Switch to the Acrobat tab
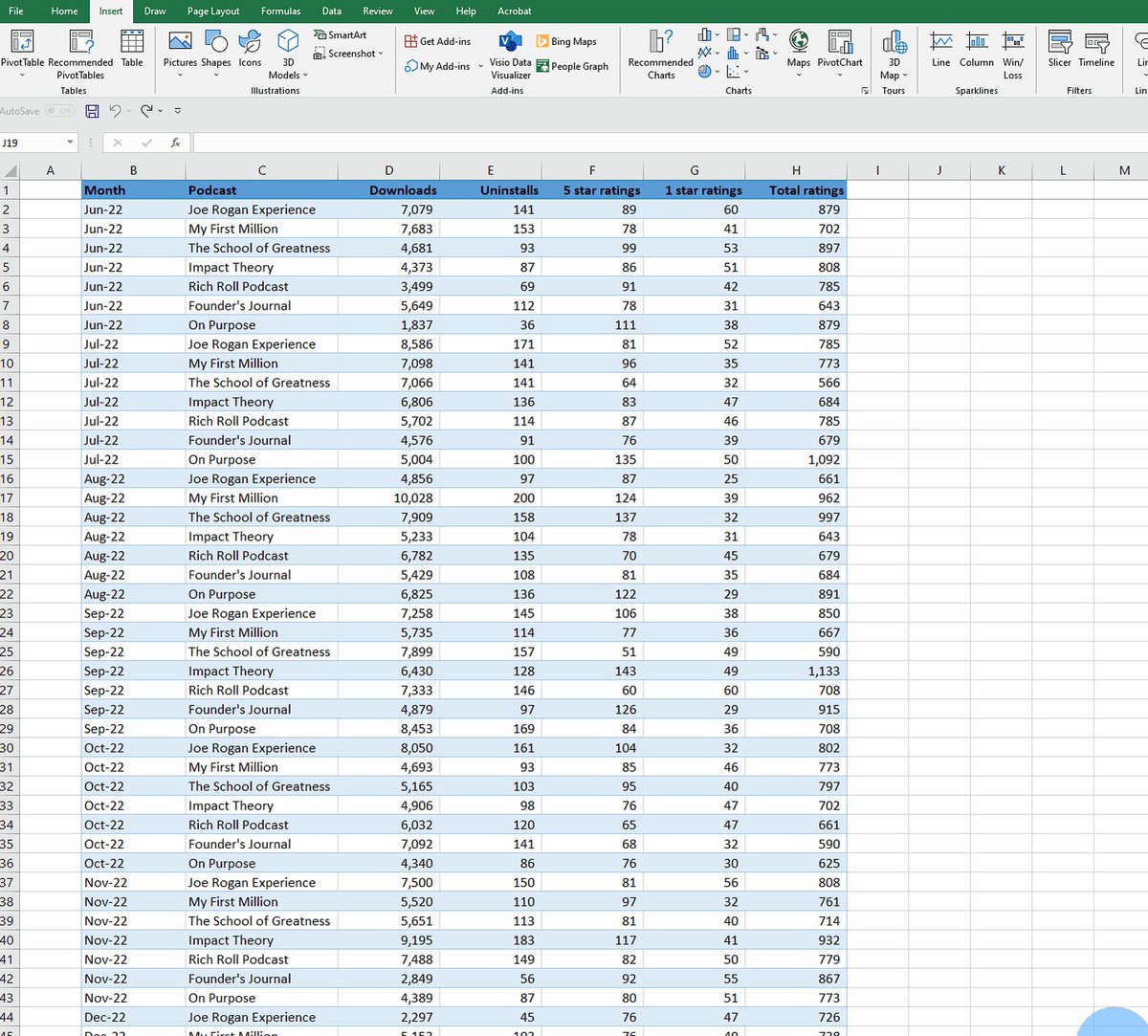This screenshot has height=1036, width=1148. (515, 11)
